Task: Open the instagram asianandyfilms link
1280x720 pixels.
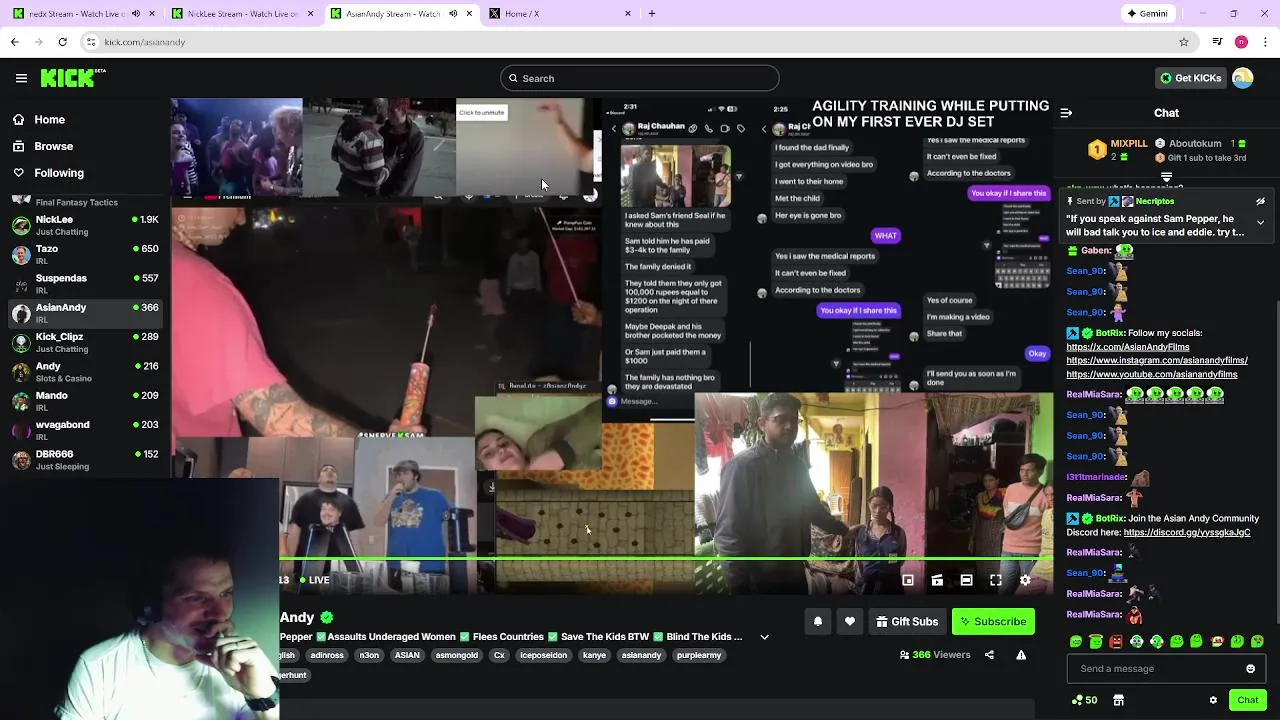Action: pyautogui.click(x=1157, y=360)
